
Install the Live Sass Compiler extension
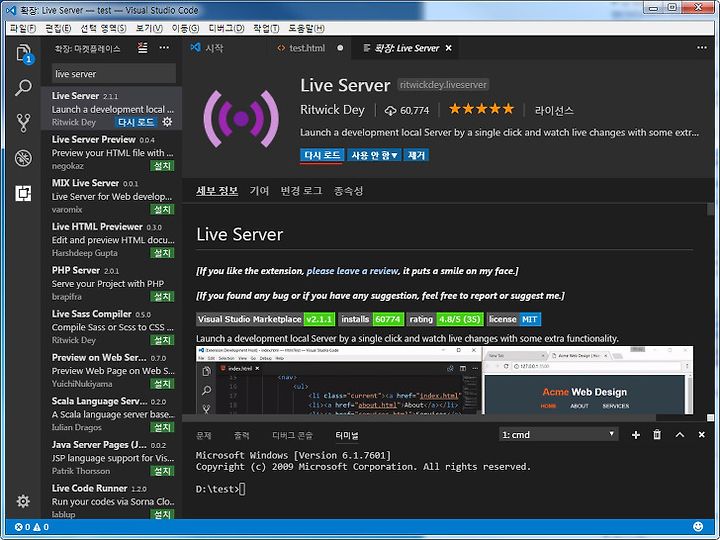coord(162,340)
